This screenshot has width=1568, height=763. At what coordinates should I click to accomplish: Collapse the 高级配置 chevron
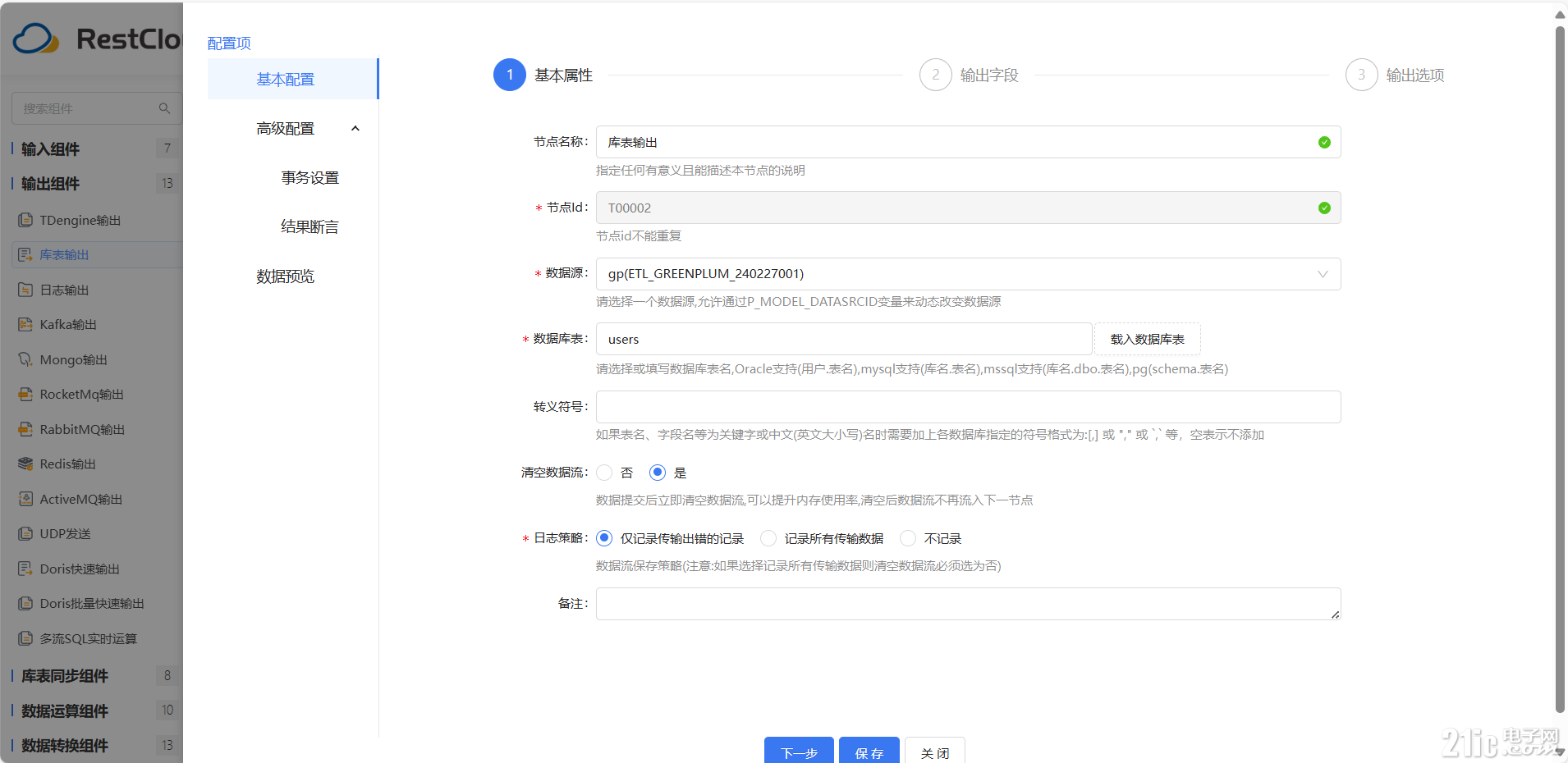[355, 128]
